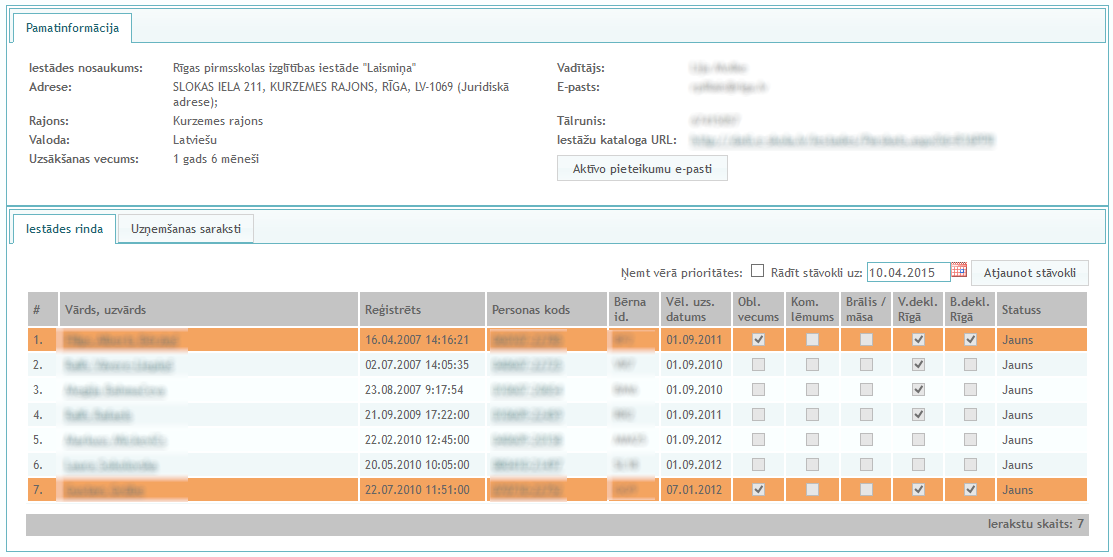Open the 'Iestāžu kataloga URL' link
Screen dimensions: 1113x557
843,141
